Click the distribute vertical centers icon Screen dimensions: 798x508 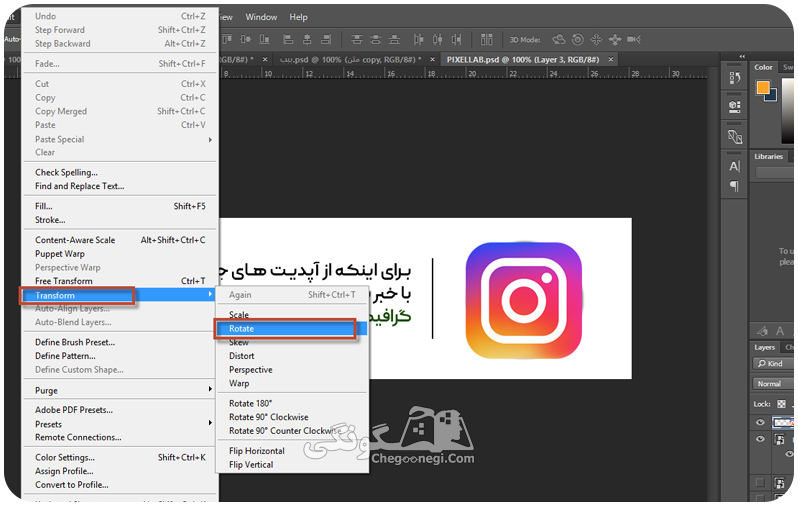pos(376,39)
